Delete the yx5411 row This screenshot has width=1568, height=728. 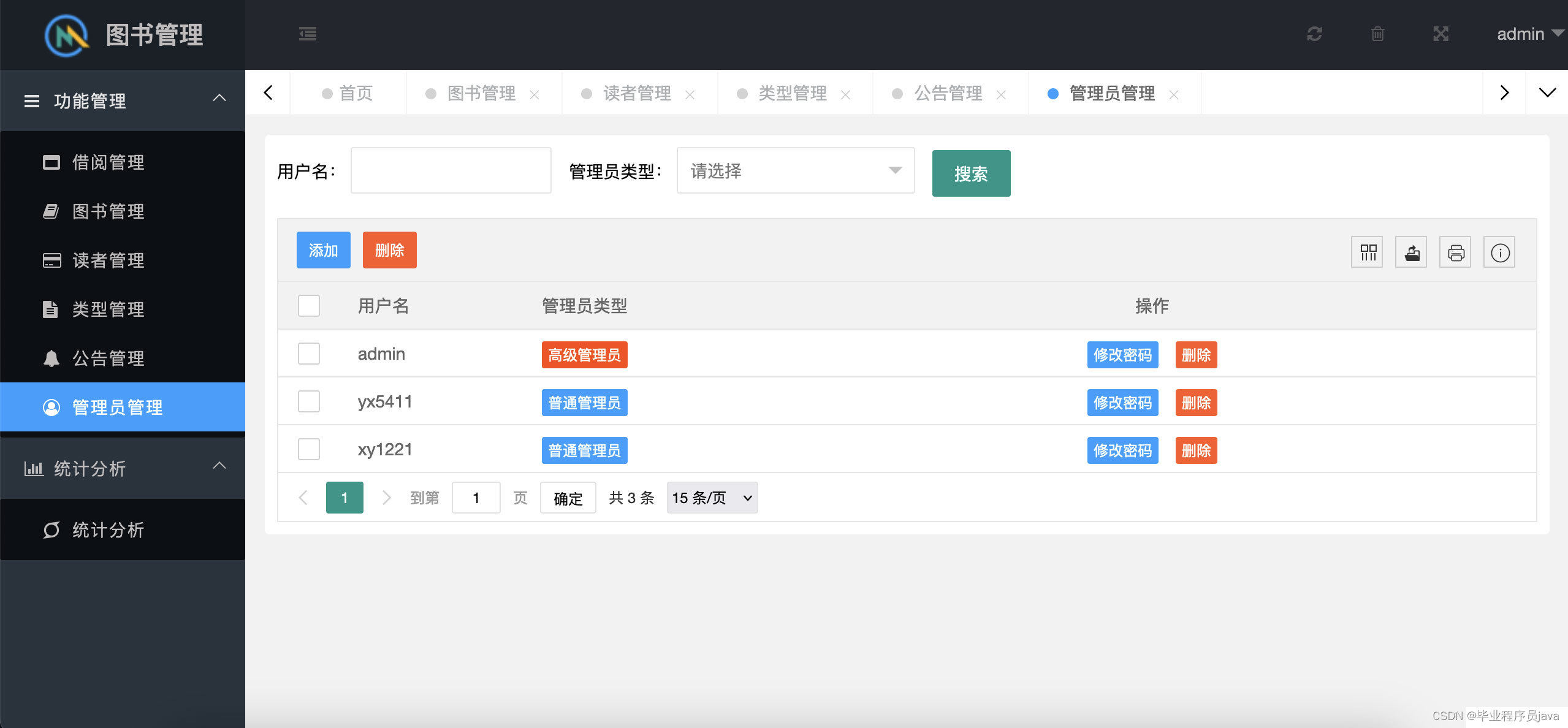(1196, 403)
